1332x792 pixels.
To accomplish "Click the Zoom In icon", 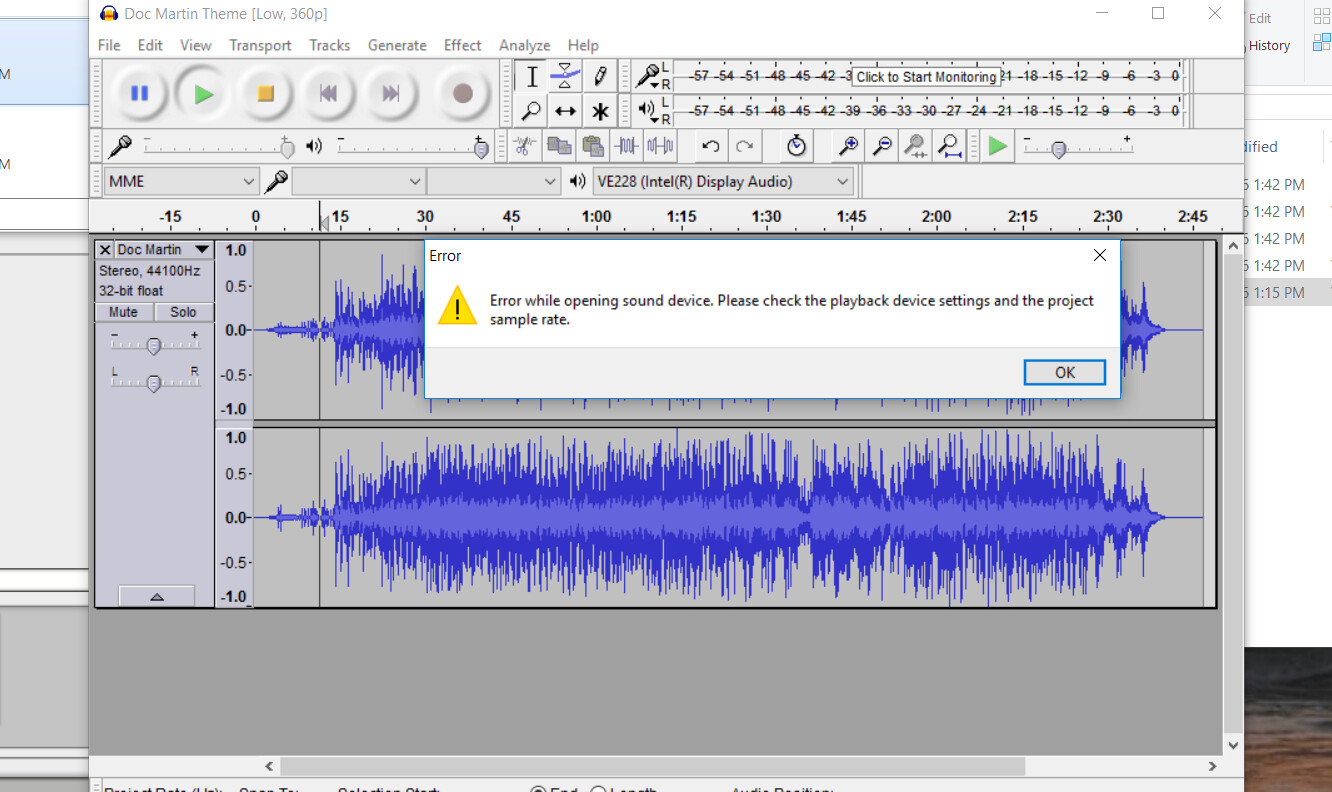I will click(848, 146).
